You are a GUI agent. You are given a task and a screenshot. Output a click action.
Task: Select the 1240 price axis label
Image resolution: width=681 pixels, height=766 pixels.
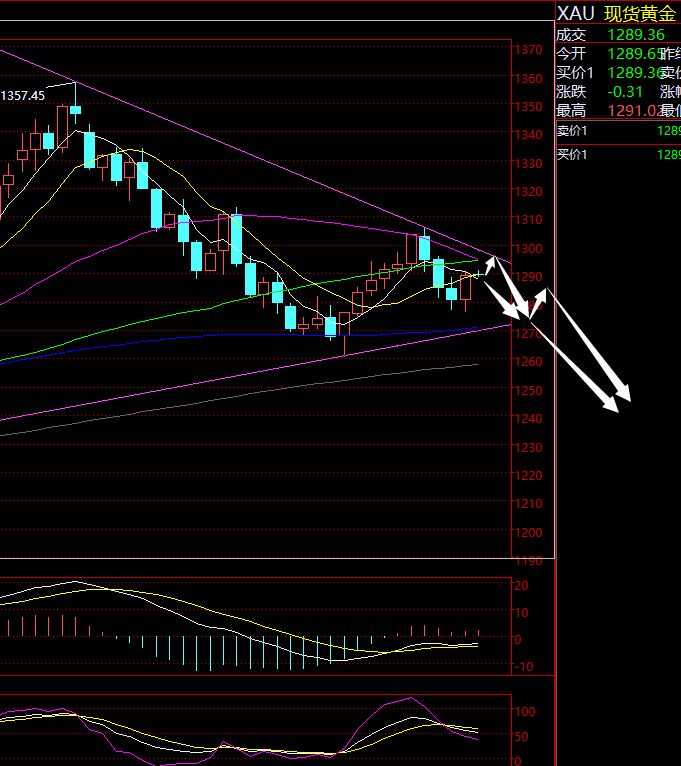tap(528, 419)
